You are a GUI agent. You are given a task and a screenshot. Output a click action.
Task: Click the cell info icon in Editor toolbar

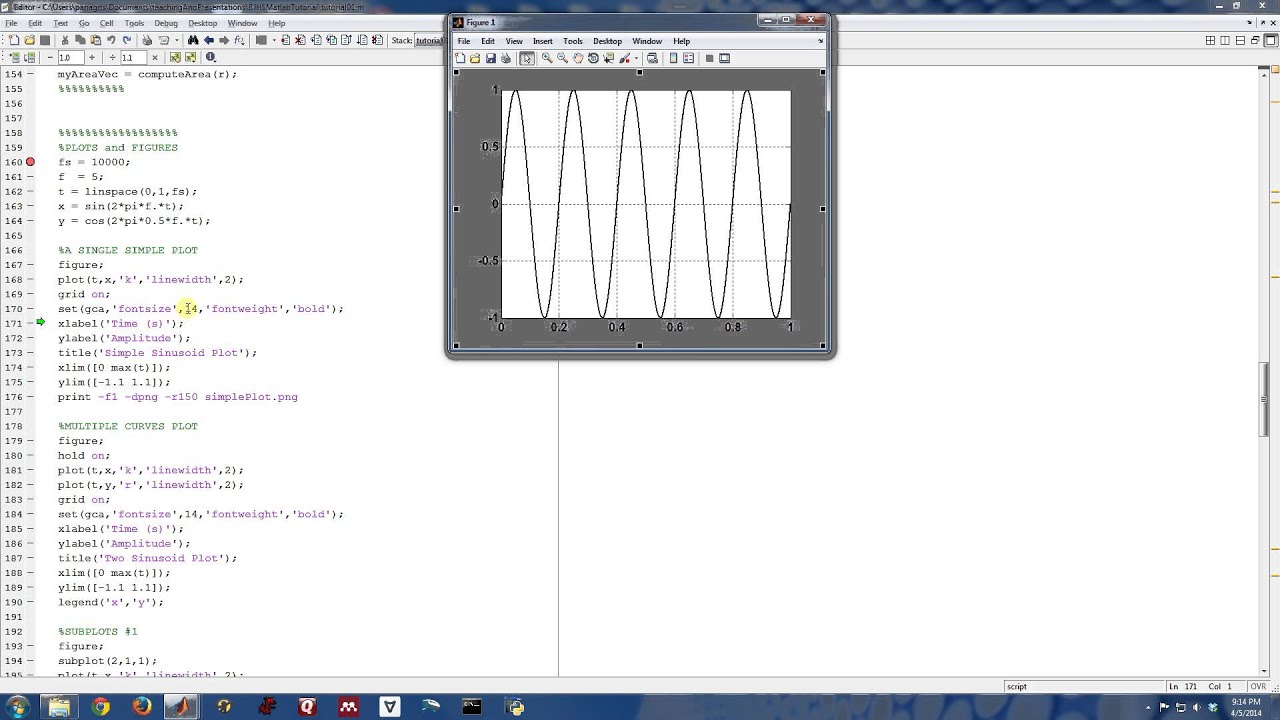(210, 57)
